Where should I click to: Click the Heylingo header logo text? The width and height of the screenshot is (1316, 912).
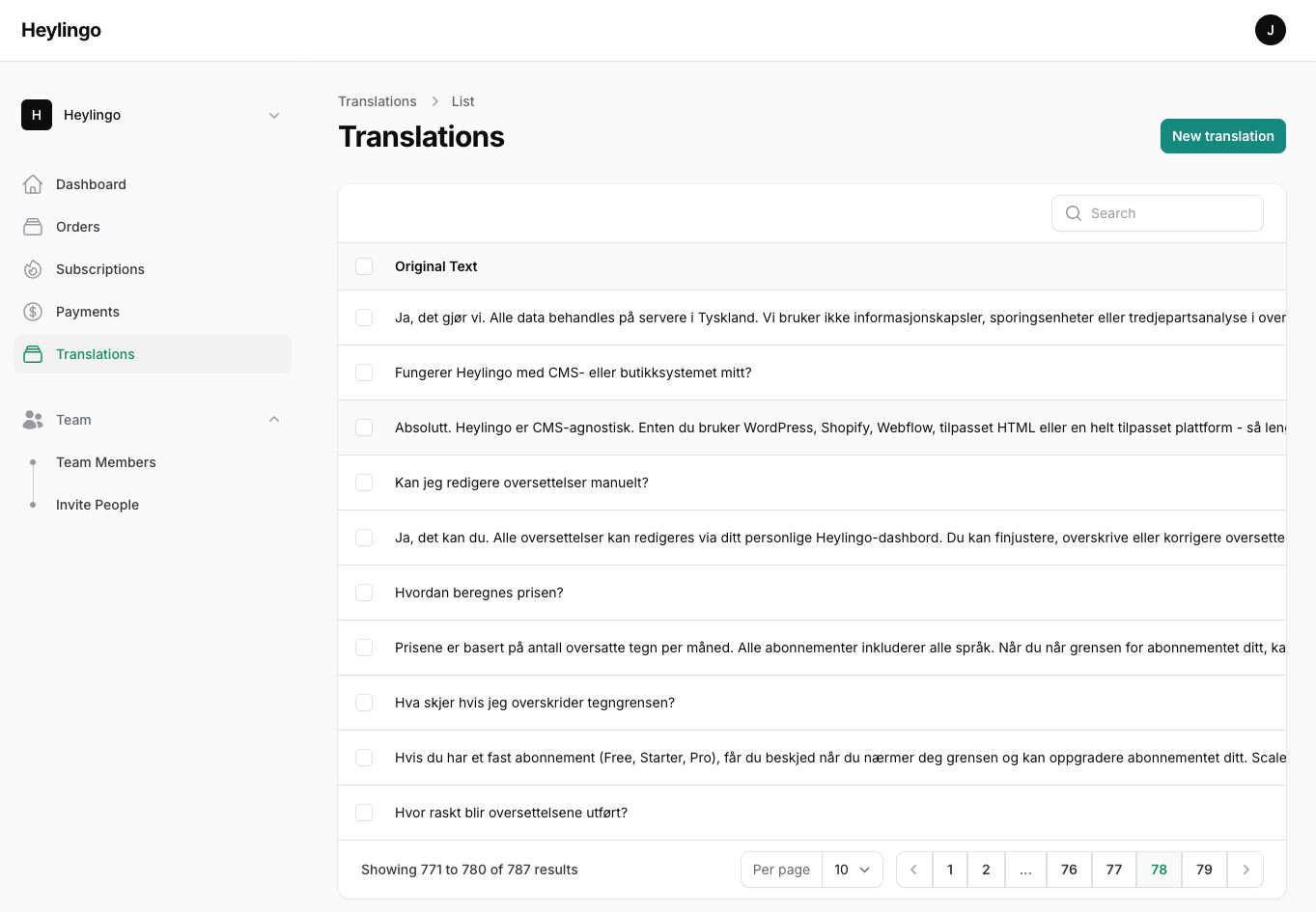pos(61,30)
